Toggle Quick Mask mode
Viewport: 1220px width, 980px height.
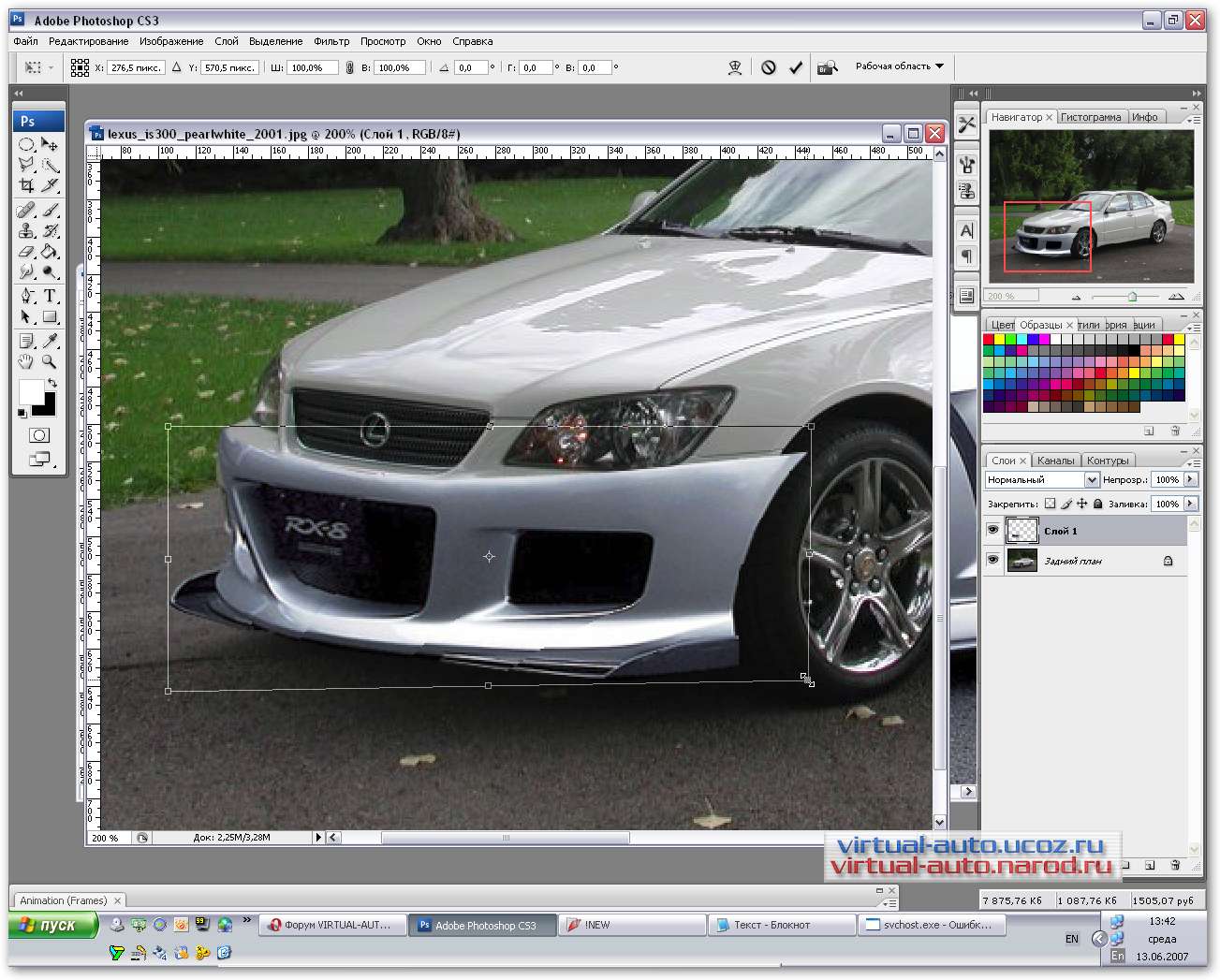pos(38,435)
